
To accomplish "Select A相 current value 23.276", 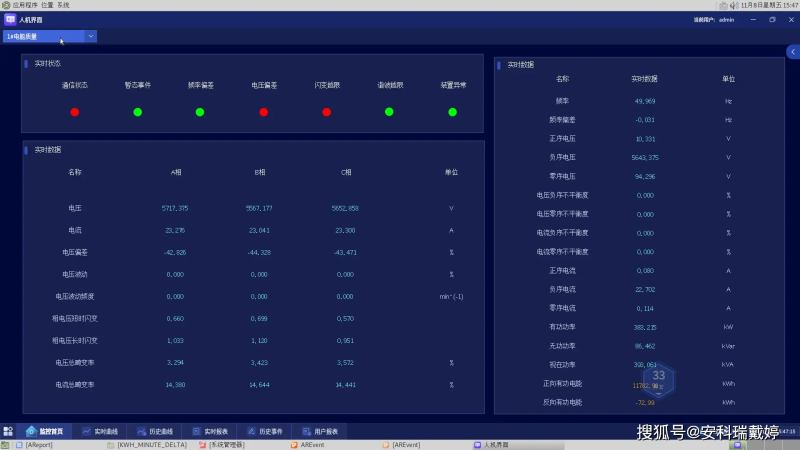I will [x=175, y=230].
